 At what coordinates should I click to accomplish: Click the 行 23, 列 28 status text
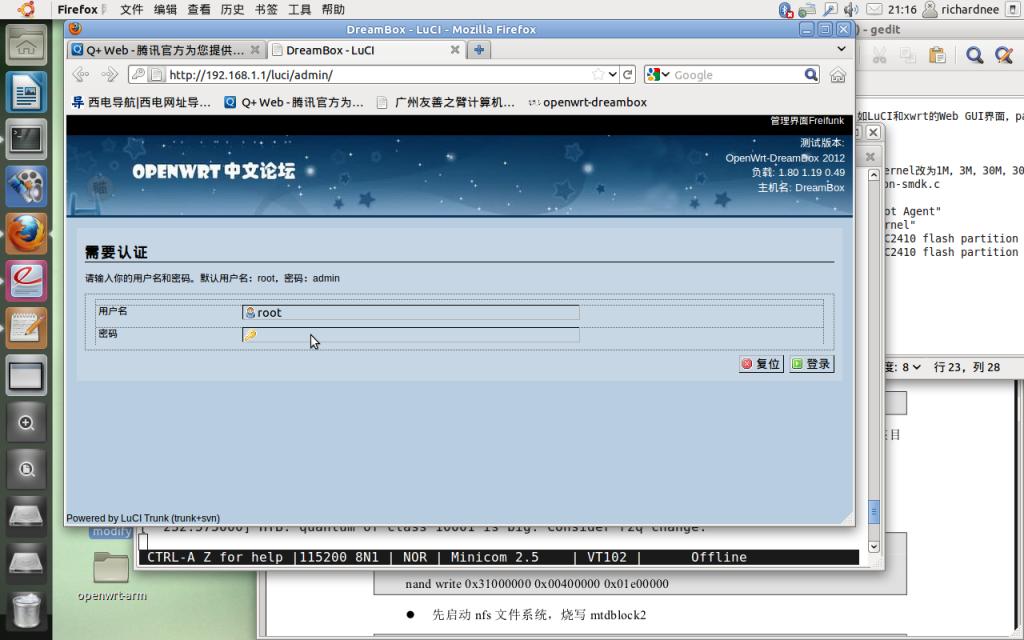click(967, 367)
